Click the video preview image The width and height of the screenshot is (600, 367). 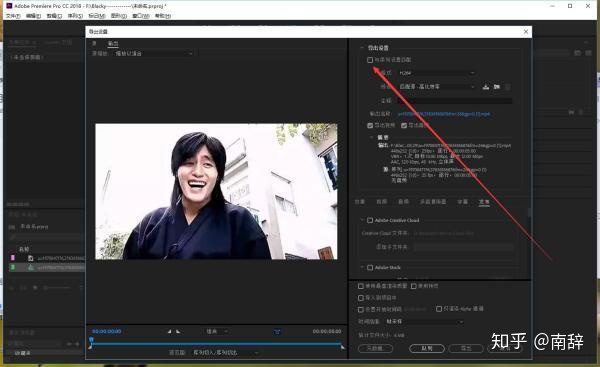(x=216, y=191)
